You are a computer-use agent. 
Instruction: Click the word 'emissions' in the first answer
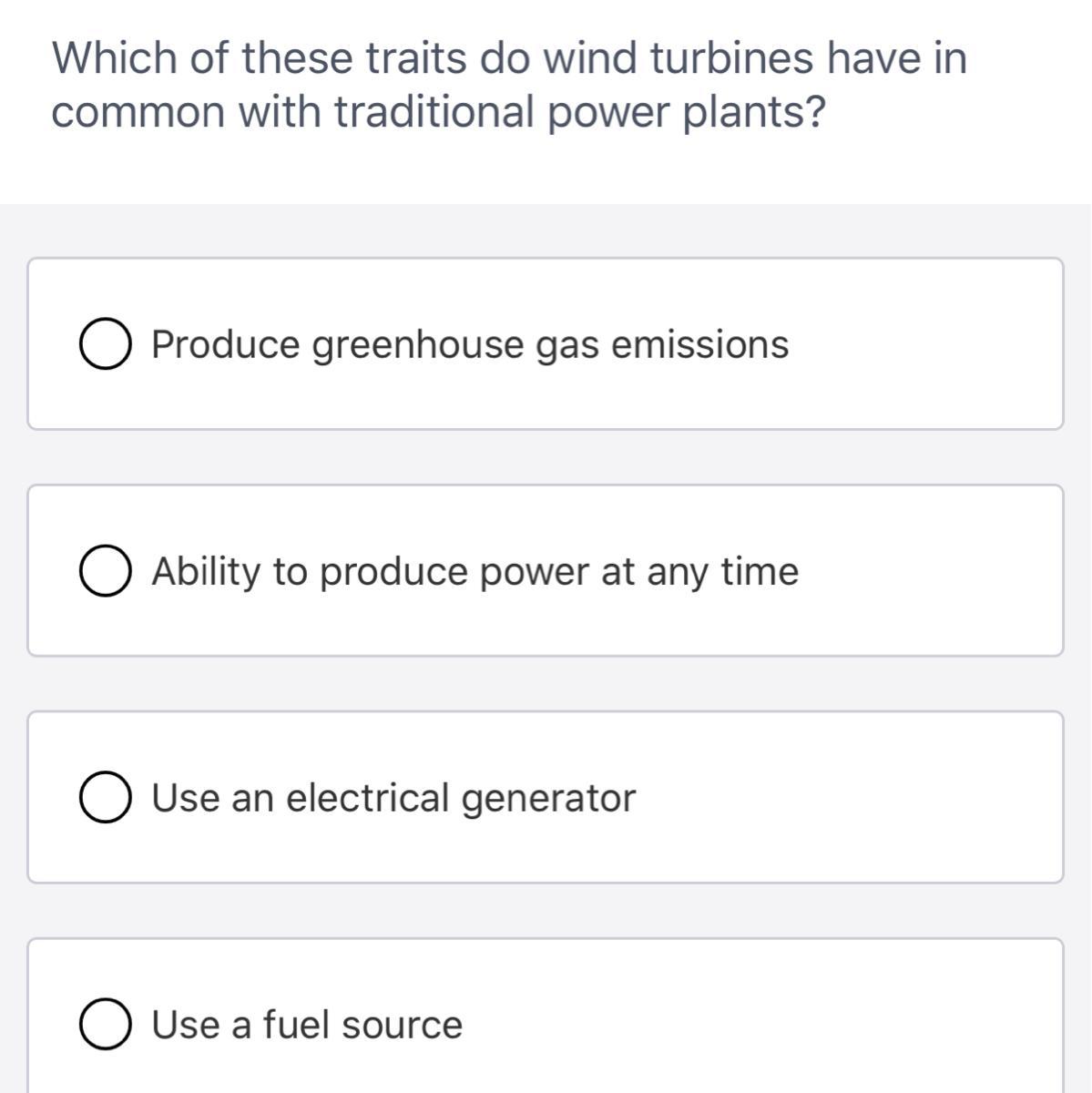[x=699, y=345]
